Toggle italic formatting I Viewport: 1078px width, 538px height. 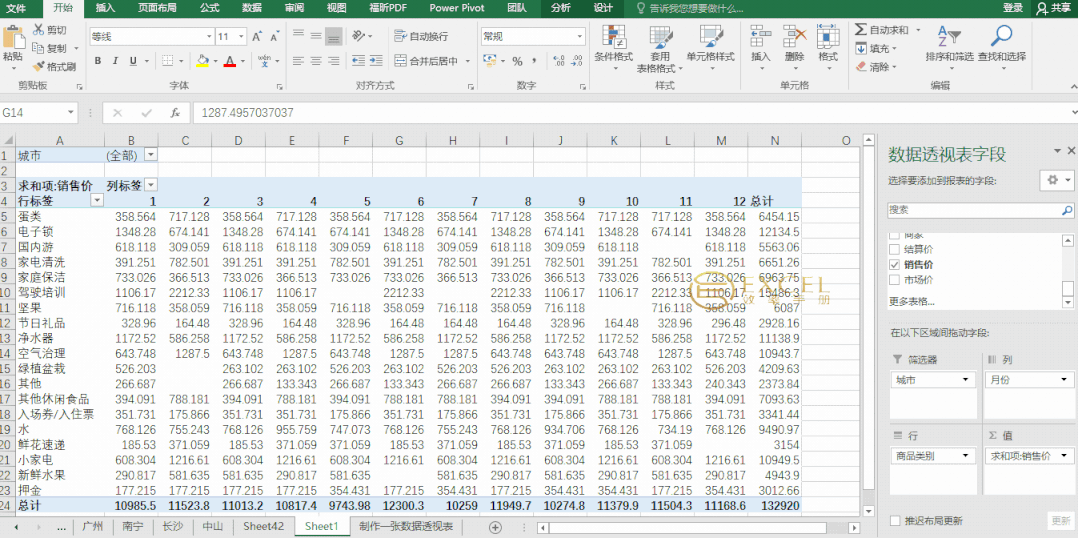coord(116,61)
